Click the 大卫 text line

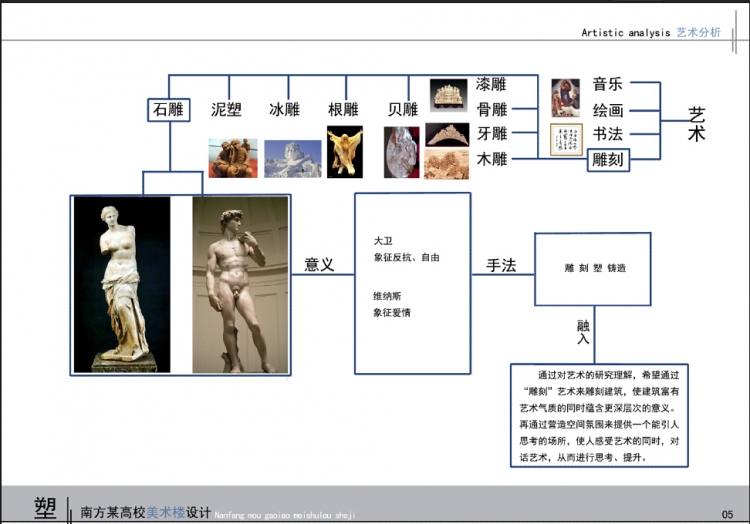383,240
